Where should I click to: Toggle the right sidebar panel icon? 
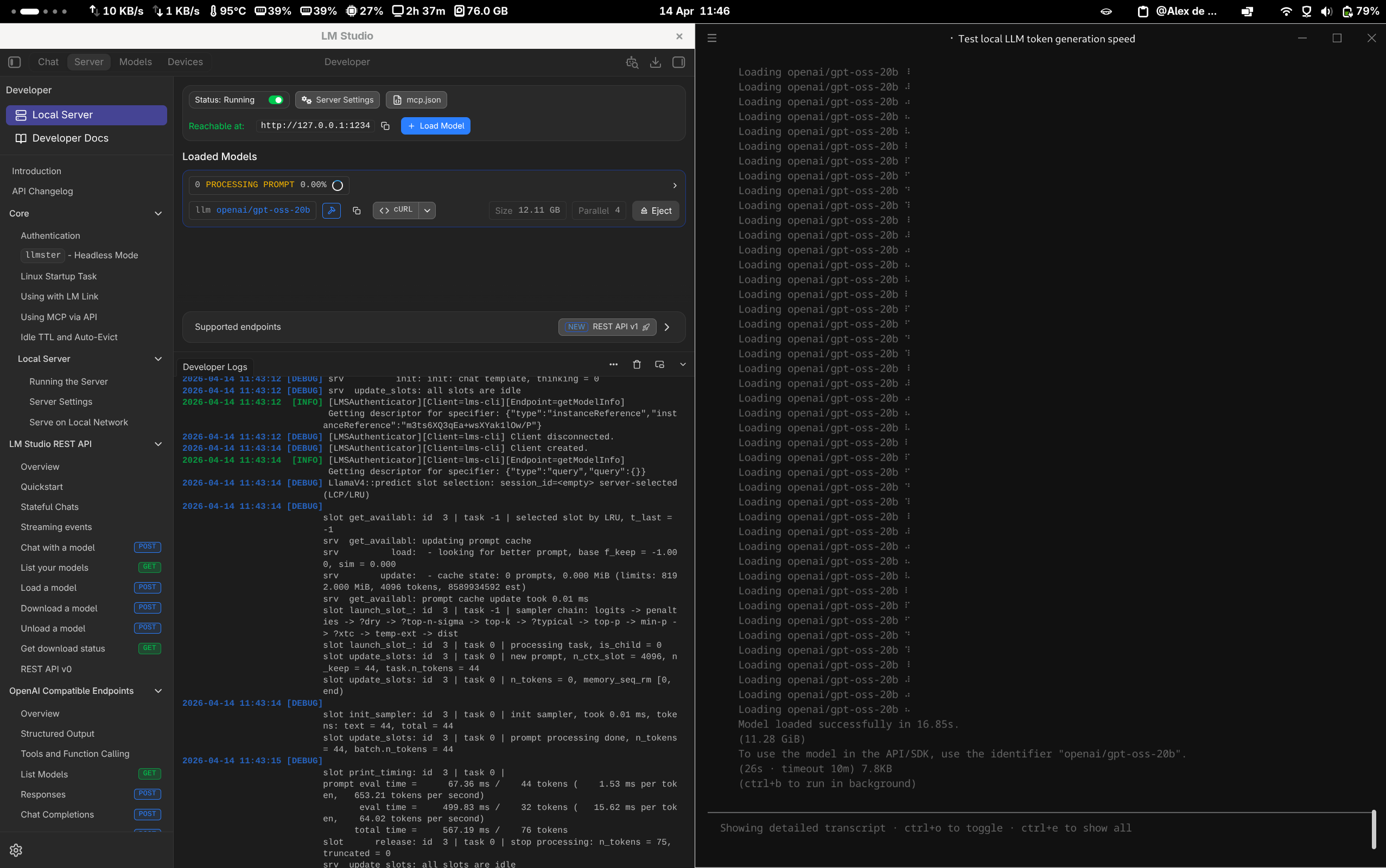tap(679, 62)
